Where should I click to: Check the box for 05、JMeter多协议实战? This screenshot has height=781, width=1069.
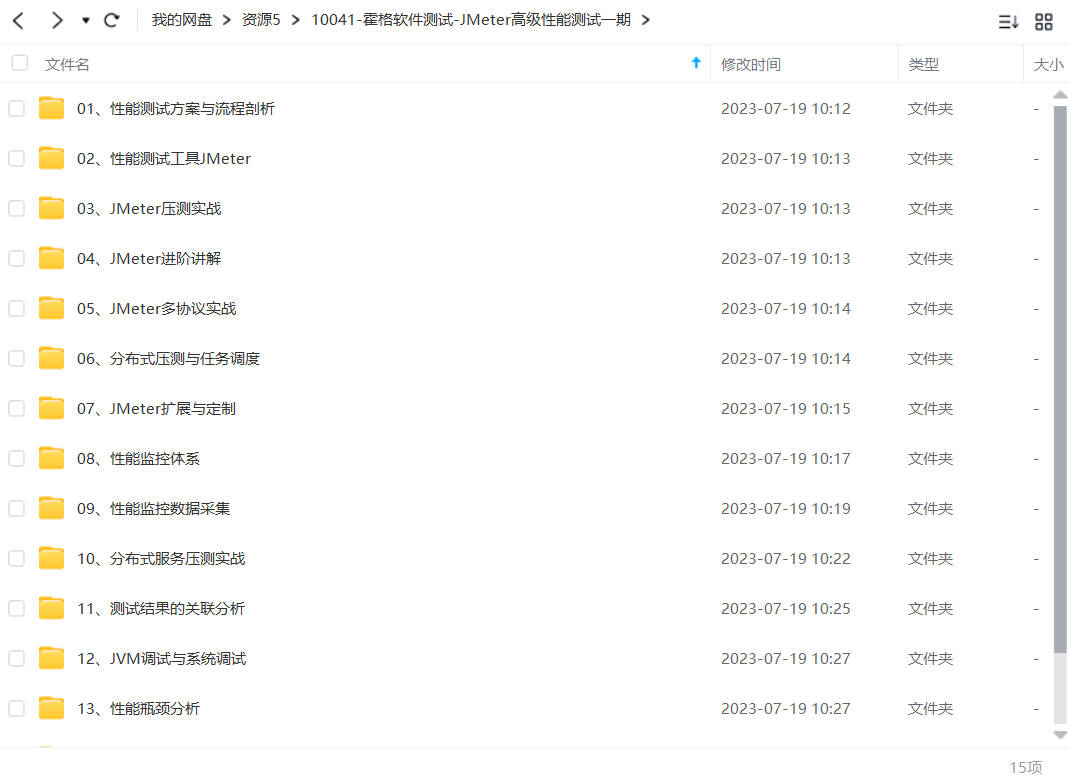[16, 308]
